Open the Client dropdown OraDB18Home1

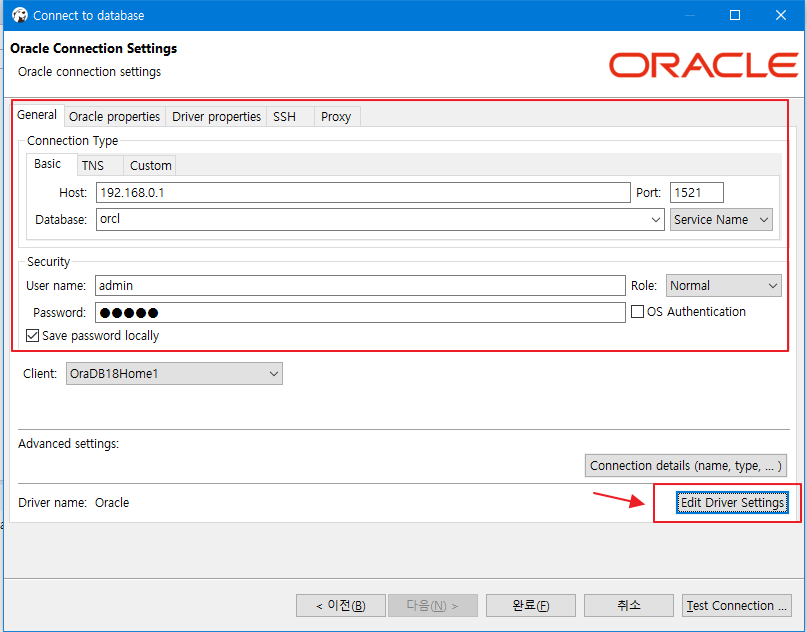(x=174, y=374)
